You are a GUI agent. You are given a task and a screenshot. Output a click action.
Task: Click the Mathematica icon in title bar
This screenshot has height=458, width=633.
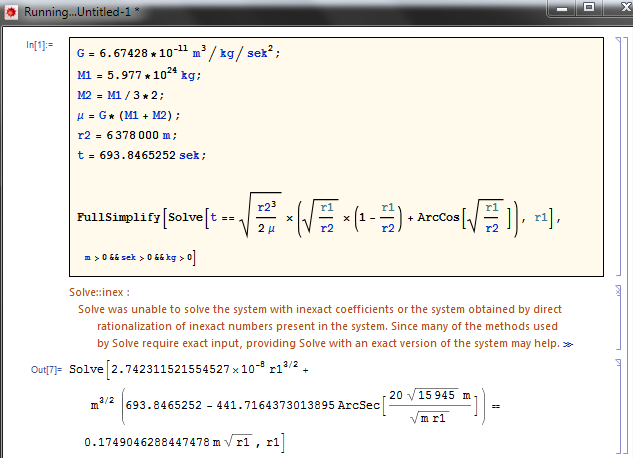(11, 10)
